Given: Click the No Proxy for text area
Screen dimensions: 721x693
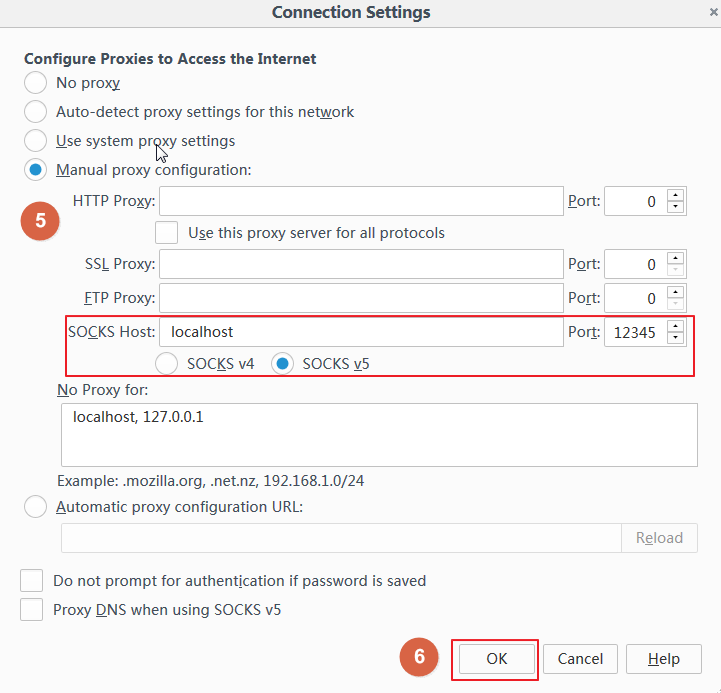Looking at the screenshot, I should (x=377, y=435).
